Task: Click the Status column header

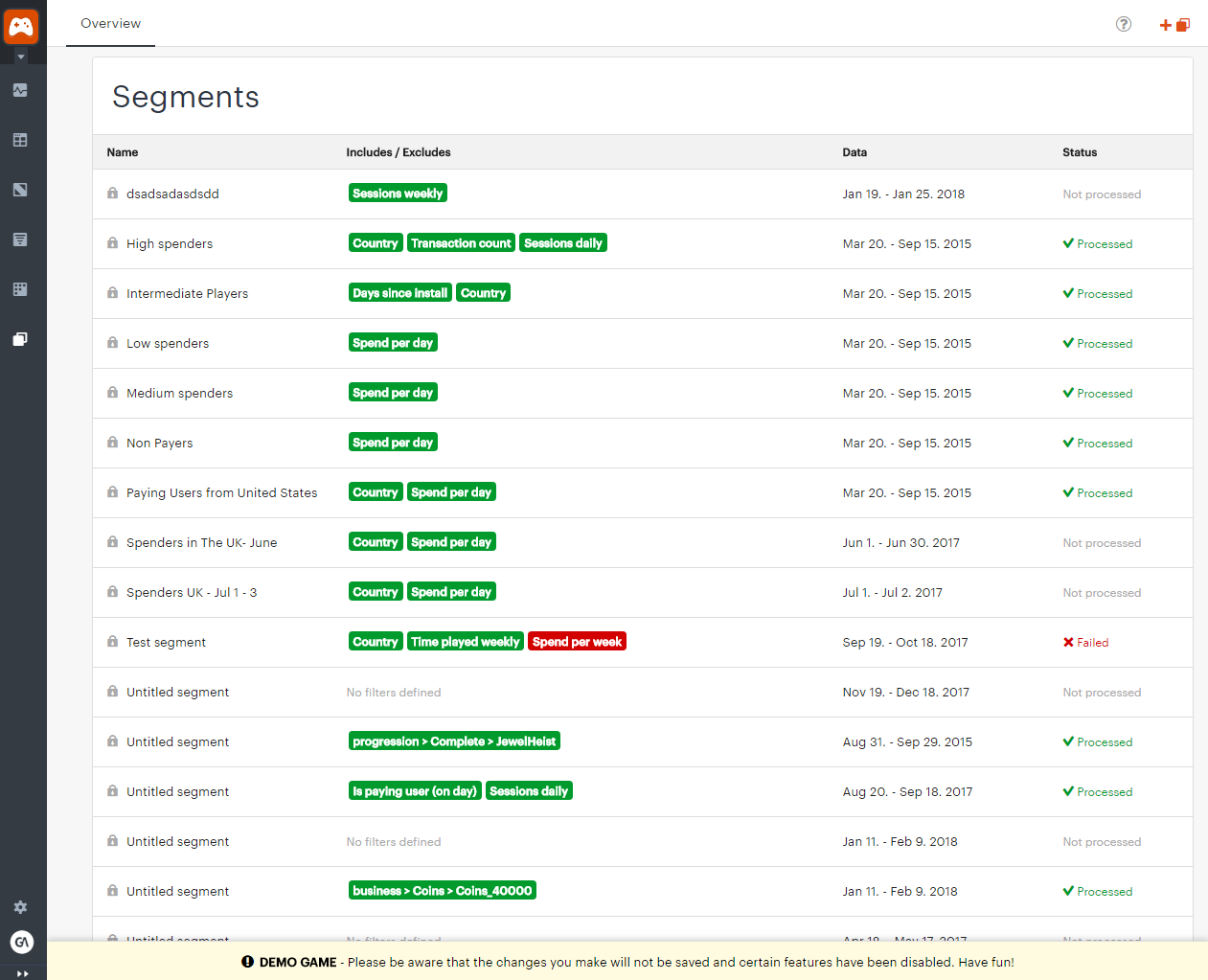Action: pos(1080,152)
